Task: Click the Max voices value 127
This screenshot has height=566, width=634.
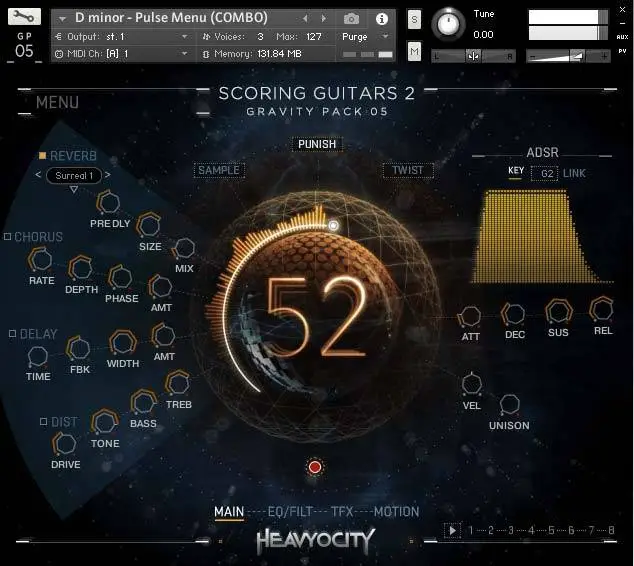Action: (x=313, y=37)
